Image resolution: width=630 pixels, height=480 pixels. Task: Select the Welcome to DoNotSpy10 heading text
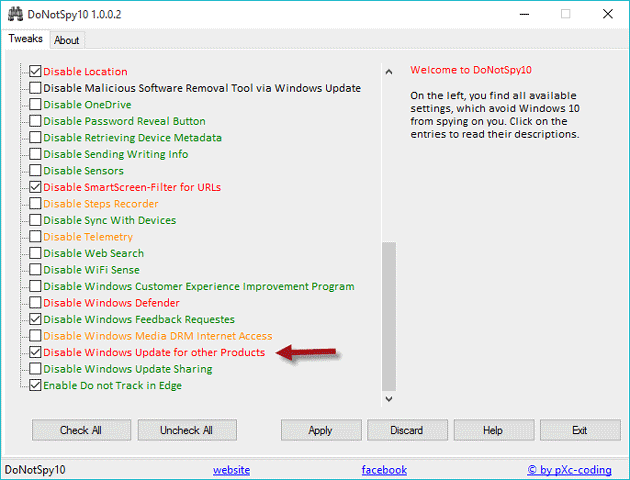click(471, 70)
